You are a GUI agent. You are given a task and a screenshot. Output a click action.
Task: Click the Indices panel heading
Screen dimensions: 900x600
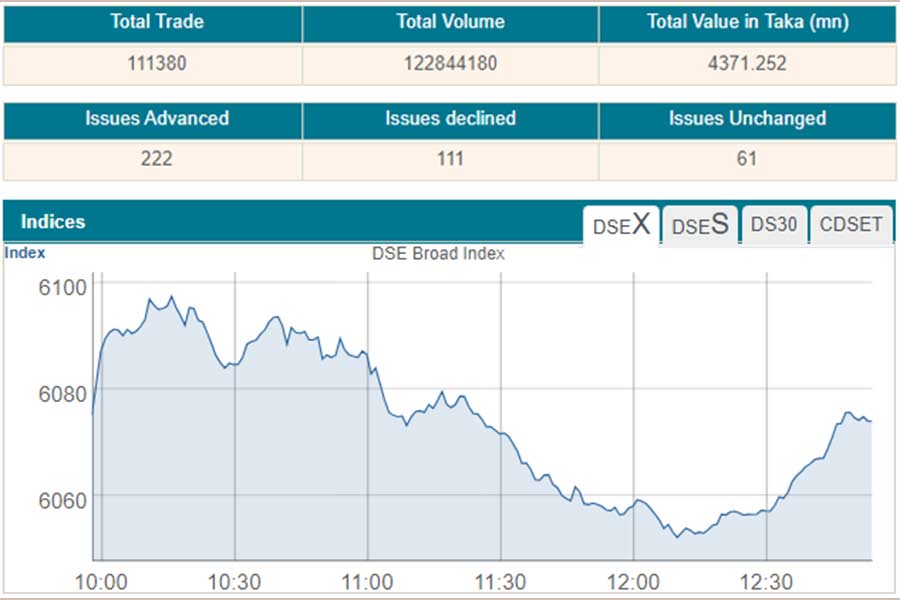click(53, 222)
